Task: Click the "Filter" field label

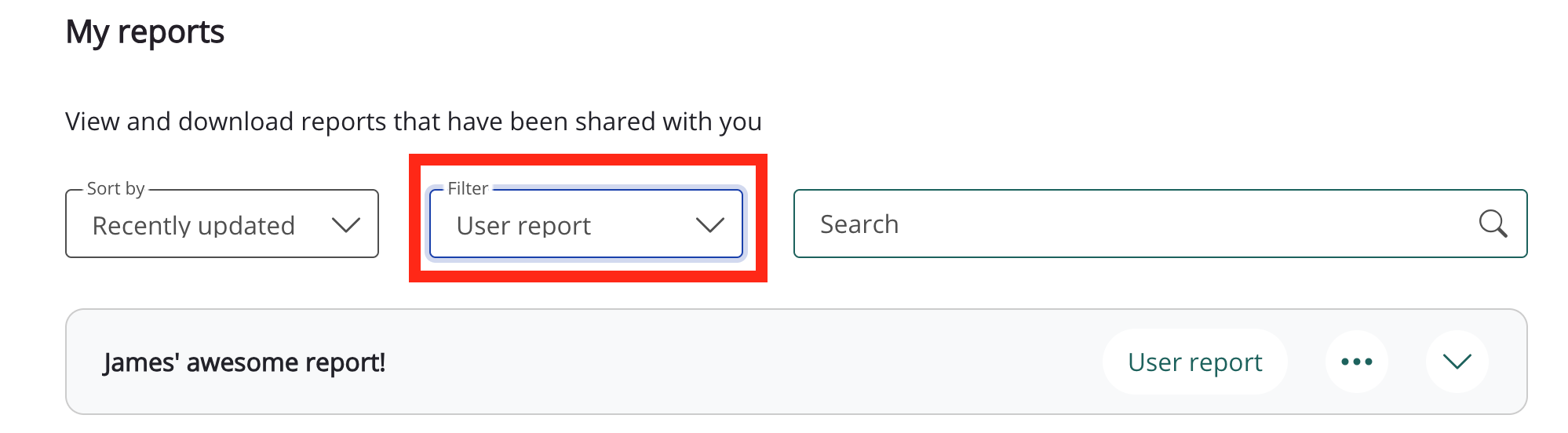Action: 468,188
